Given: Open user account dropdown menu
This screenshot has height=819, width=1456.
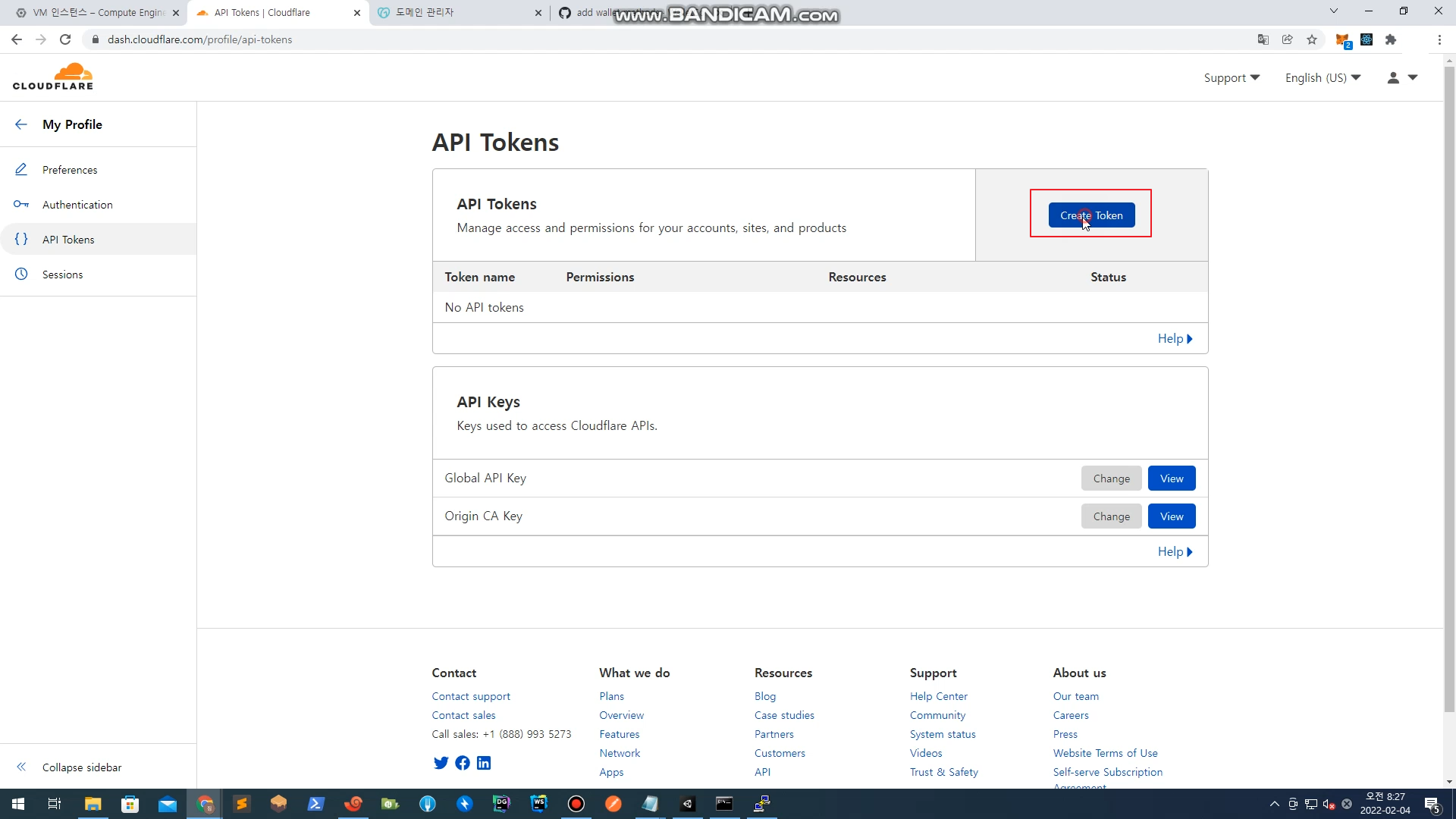Looking at the screenshot, I should [1402, 77].
